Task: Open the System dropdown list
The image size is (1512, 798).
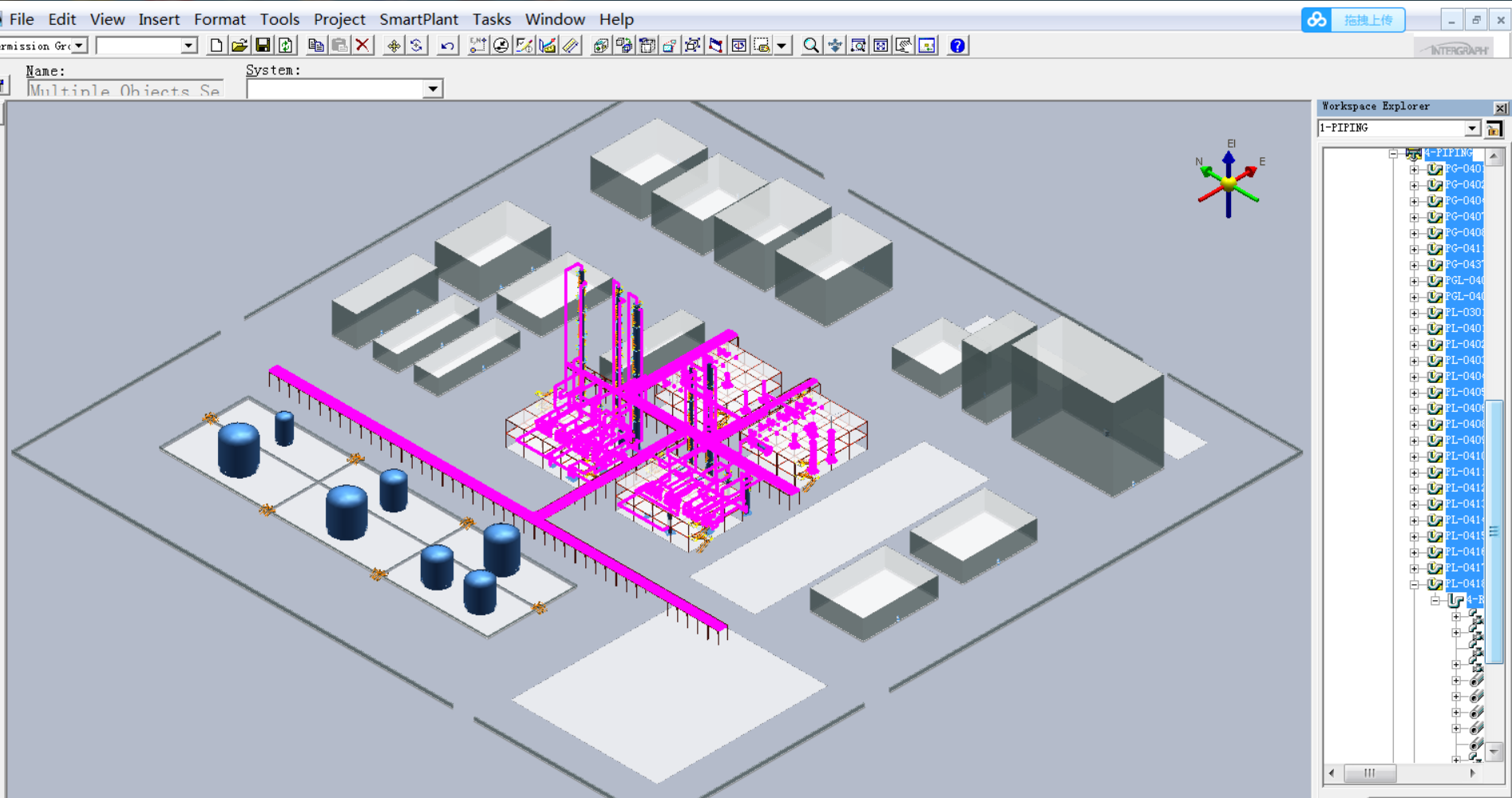Action: coord(433,89)
